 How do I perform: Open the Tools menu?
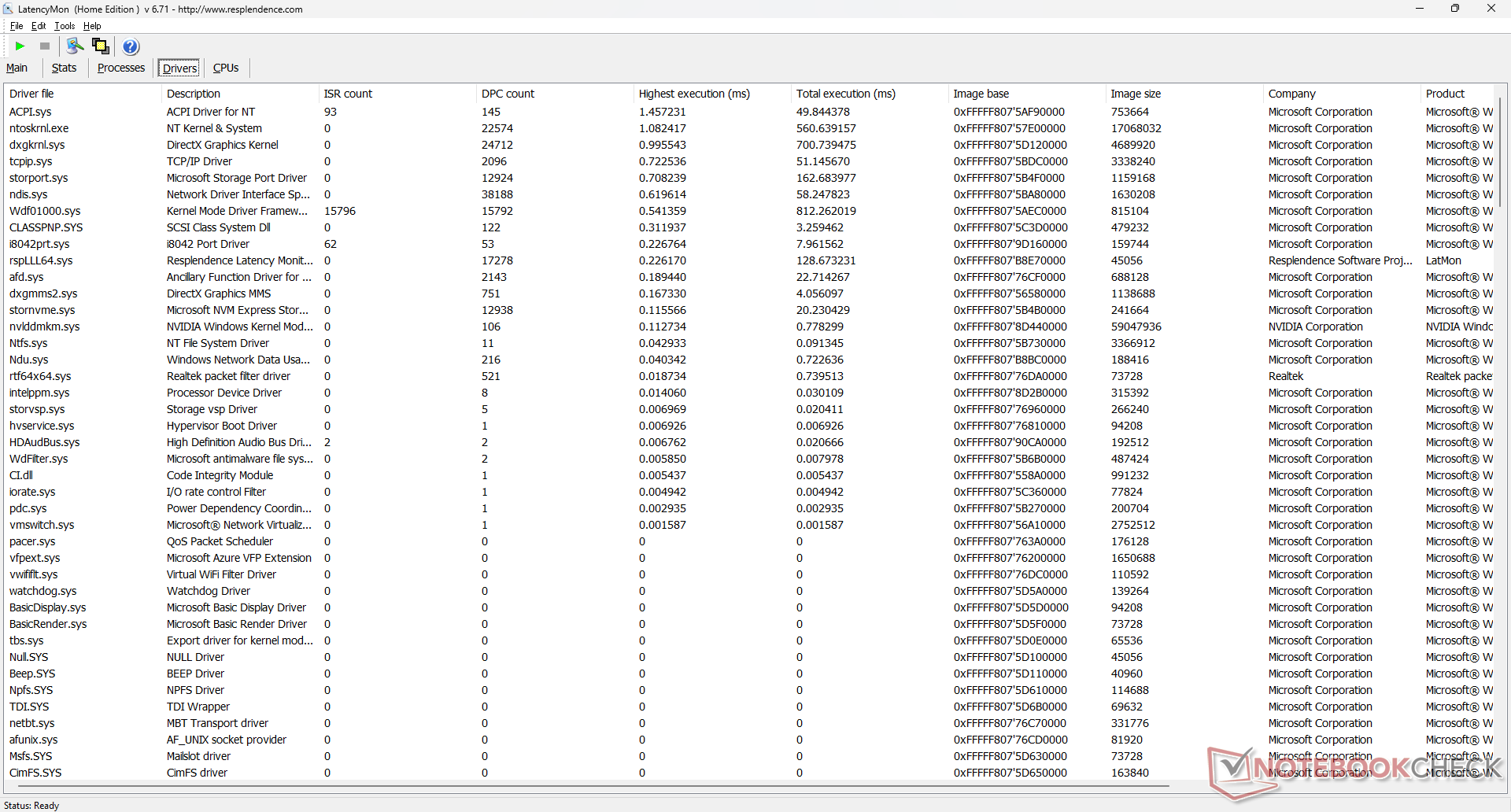(x=65, y=26)
